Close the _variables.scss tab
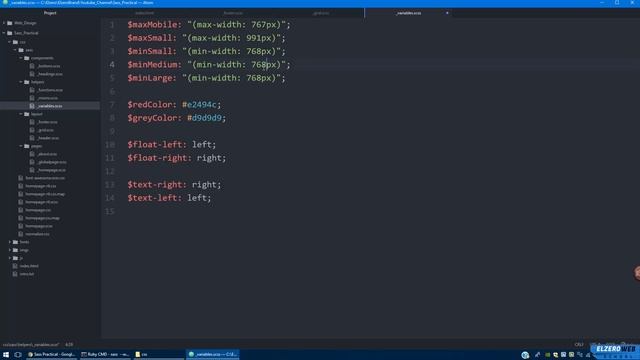Screen dimensions: 640x360 447,13
